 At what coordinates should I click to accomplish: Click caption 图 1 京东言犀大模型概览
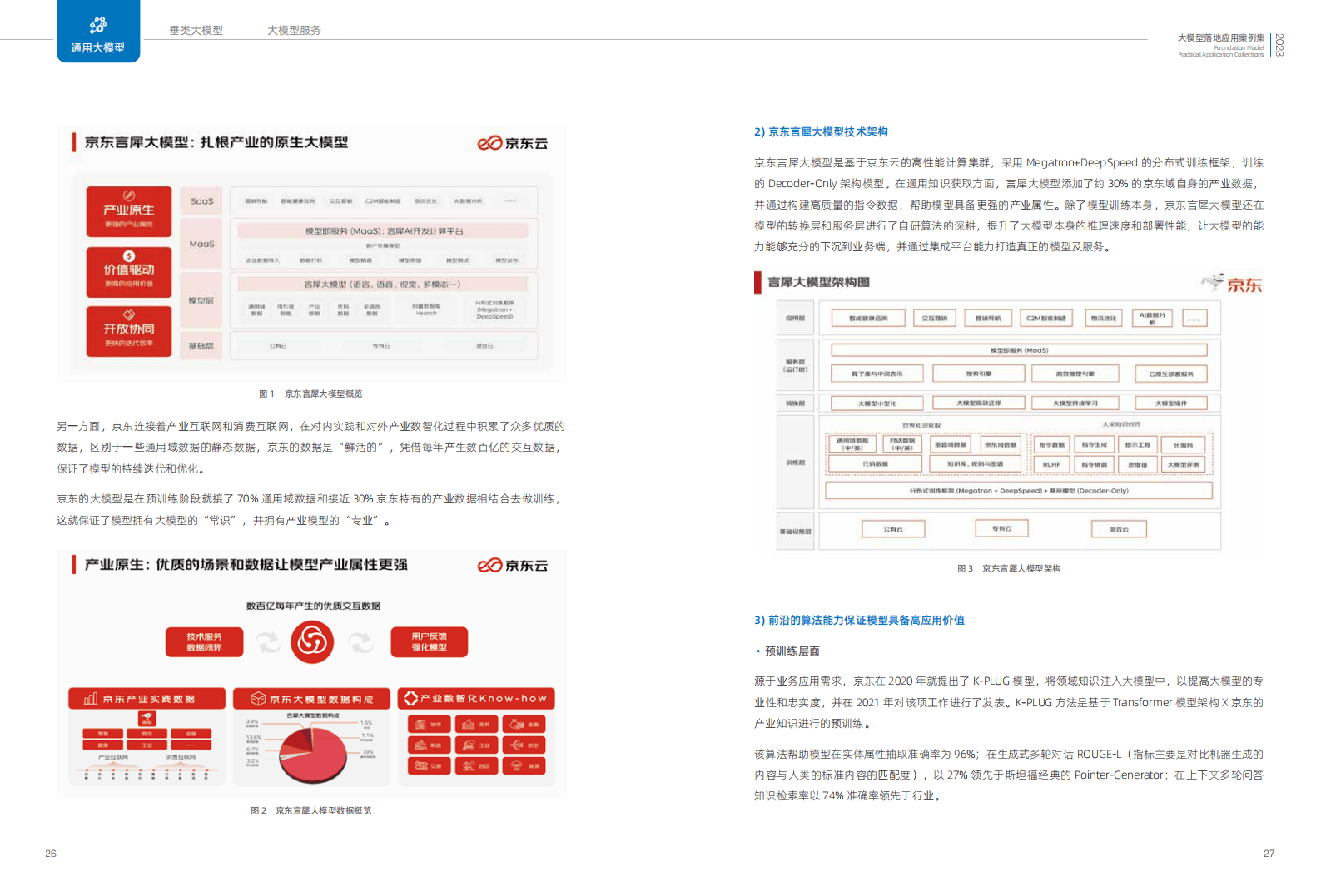pos(310,394)
